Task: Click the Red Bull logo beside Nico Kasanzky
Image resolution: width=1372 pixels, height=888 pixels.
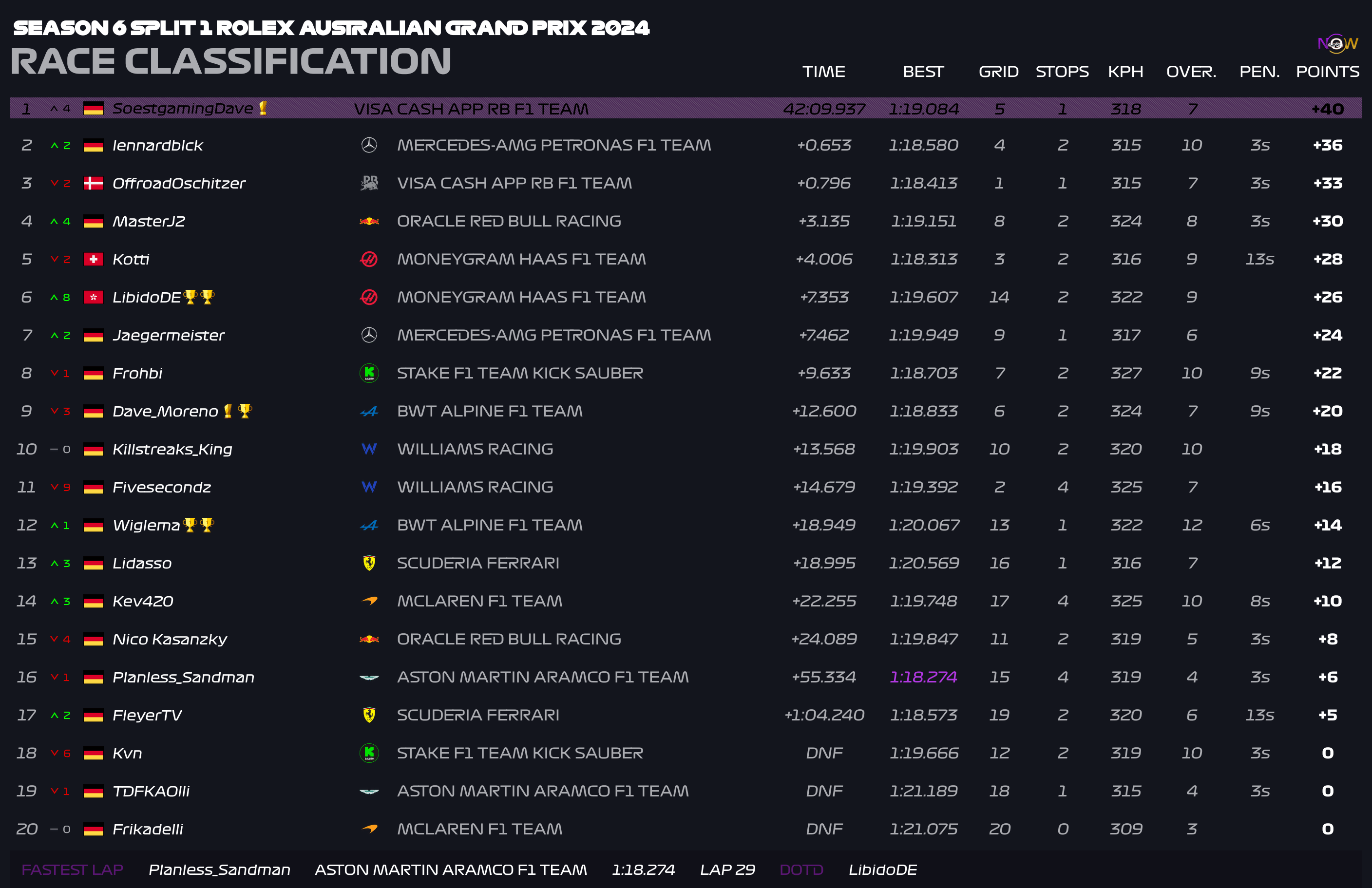Action: 369,639
